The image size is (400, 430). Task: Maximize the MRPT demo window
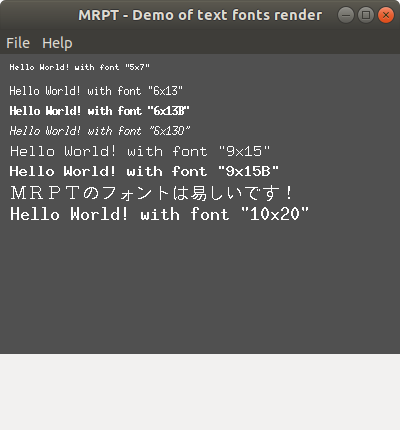tap(366, 15)
